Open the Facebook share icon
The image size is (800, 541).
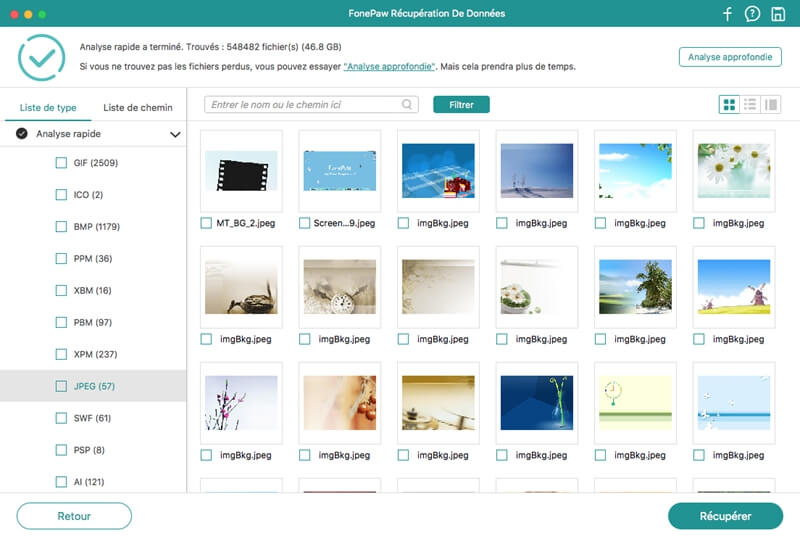click(x=728, y=14)
